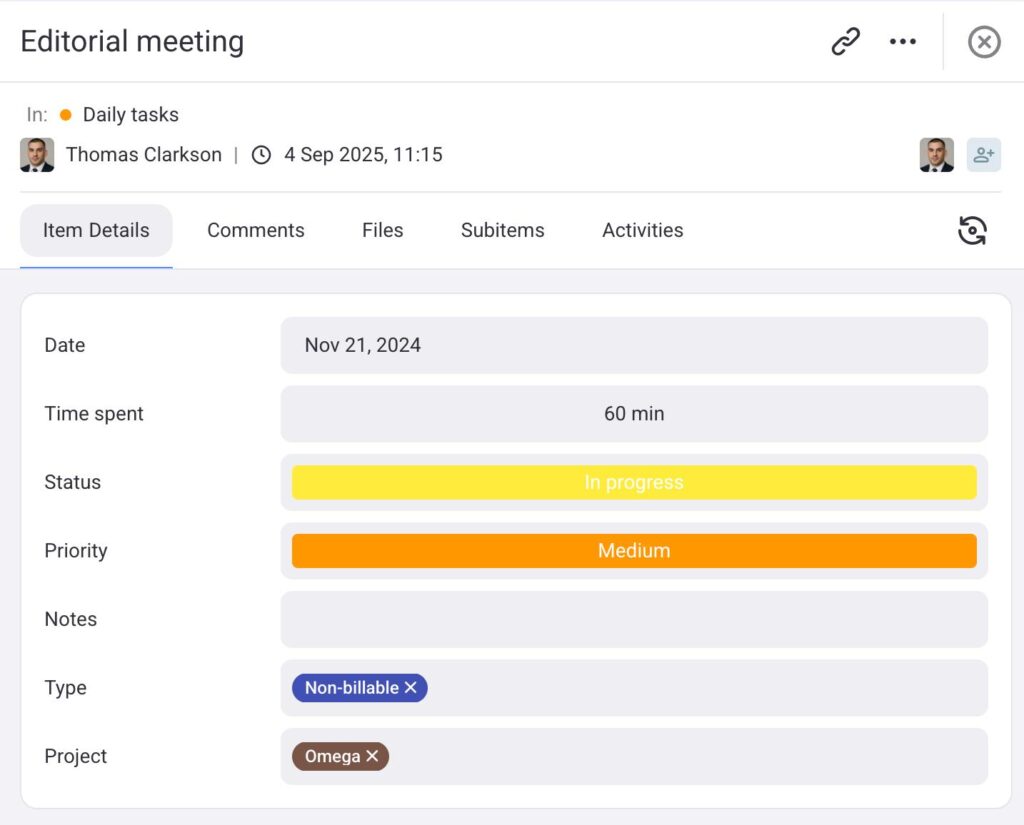
Task: Remove the Non-billable tag with X
Action: [x=411, y=688]
